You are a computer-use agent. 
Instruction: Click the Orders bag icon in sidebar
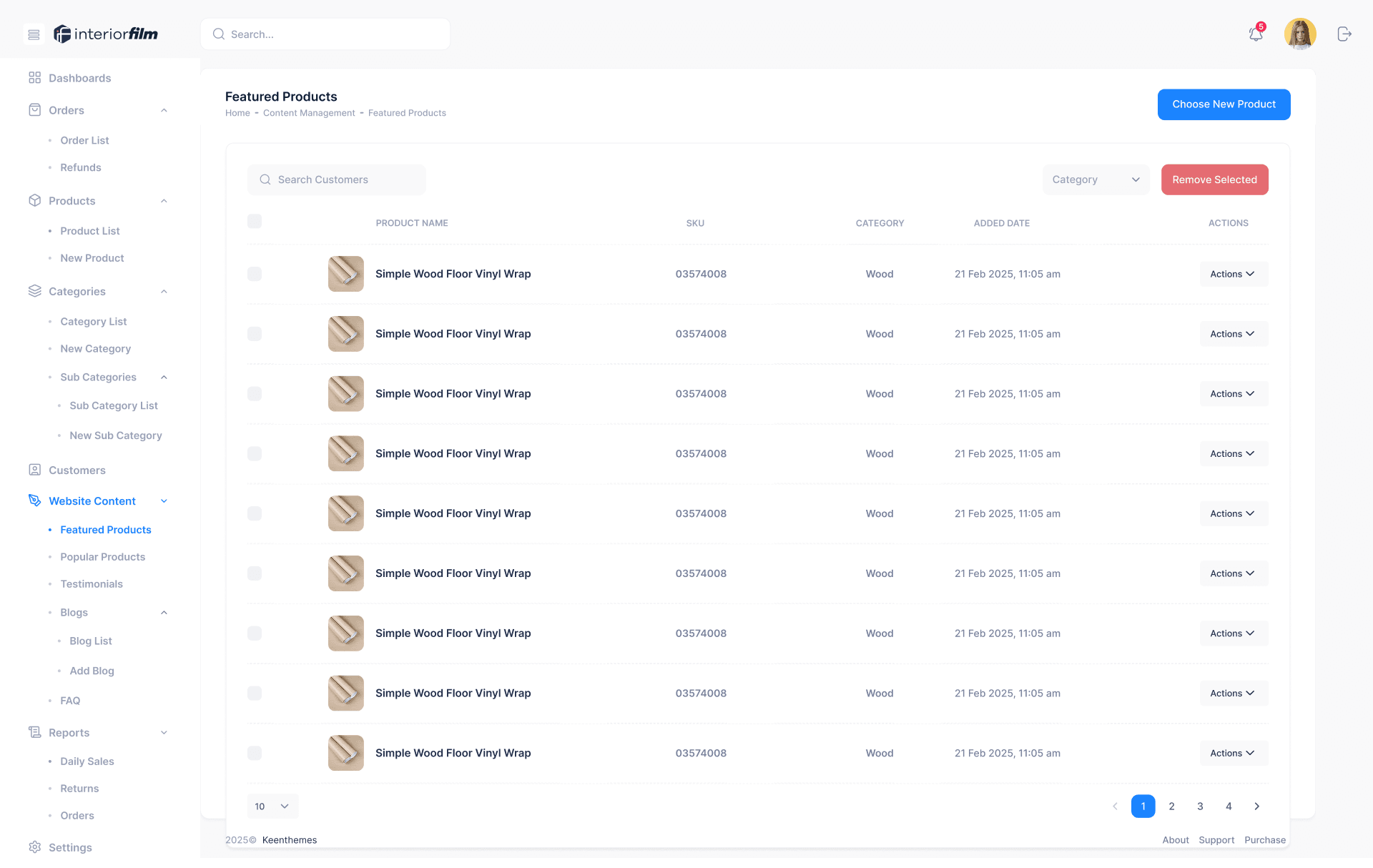coord(34,110)
